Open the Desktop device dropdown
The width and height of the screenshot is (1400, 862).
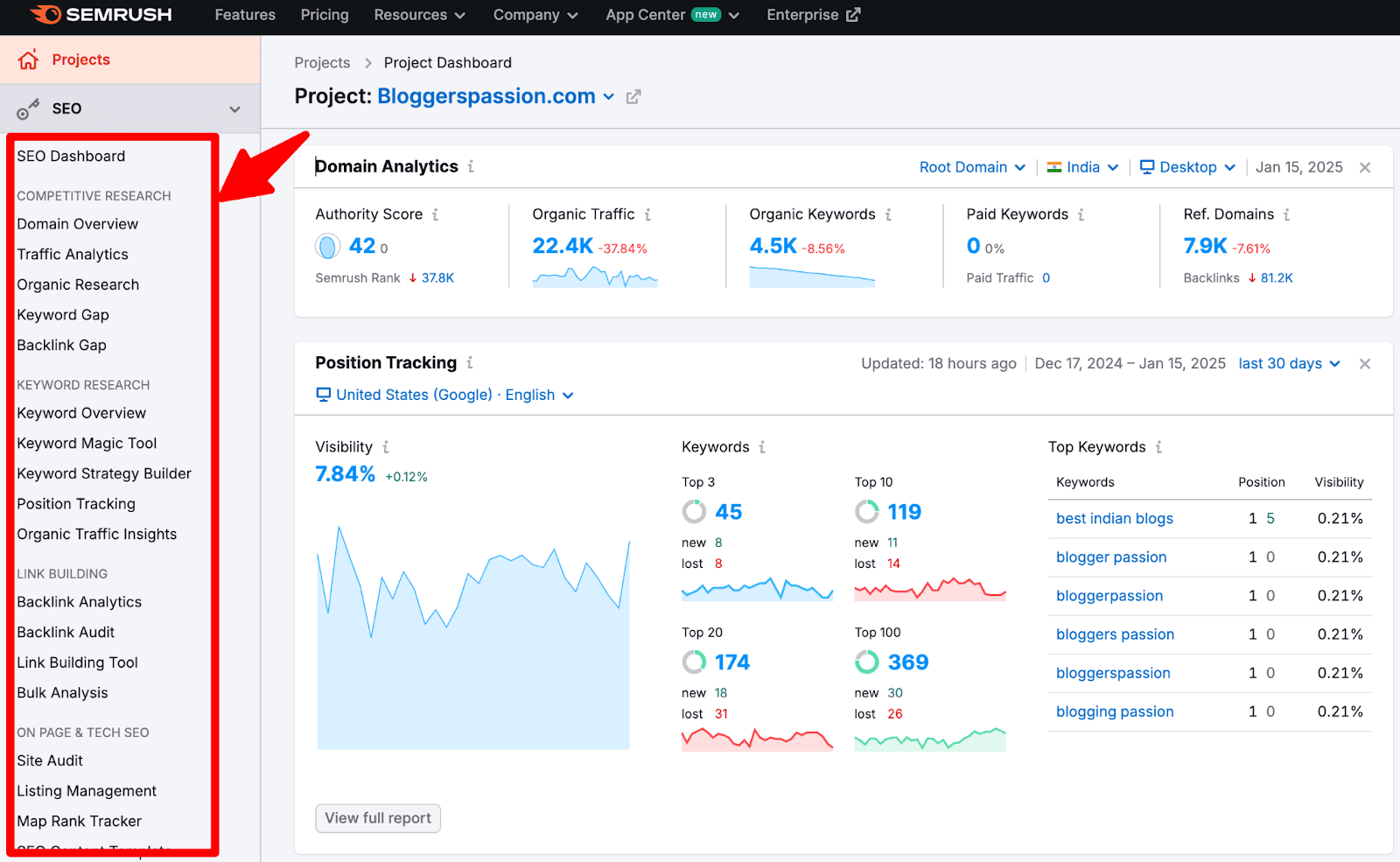[x=1188, y=167]
